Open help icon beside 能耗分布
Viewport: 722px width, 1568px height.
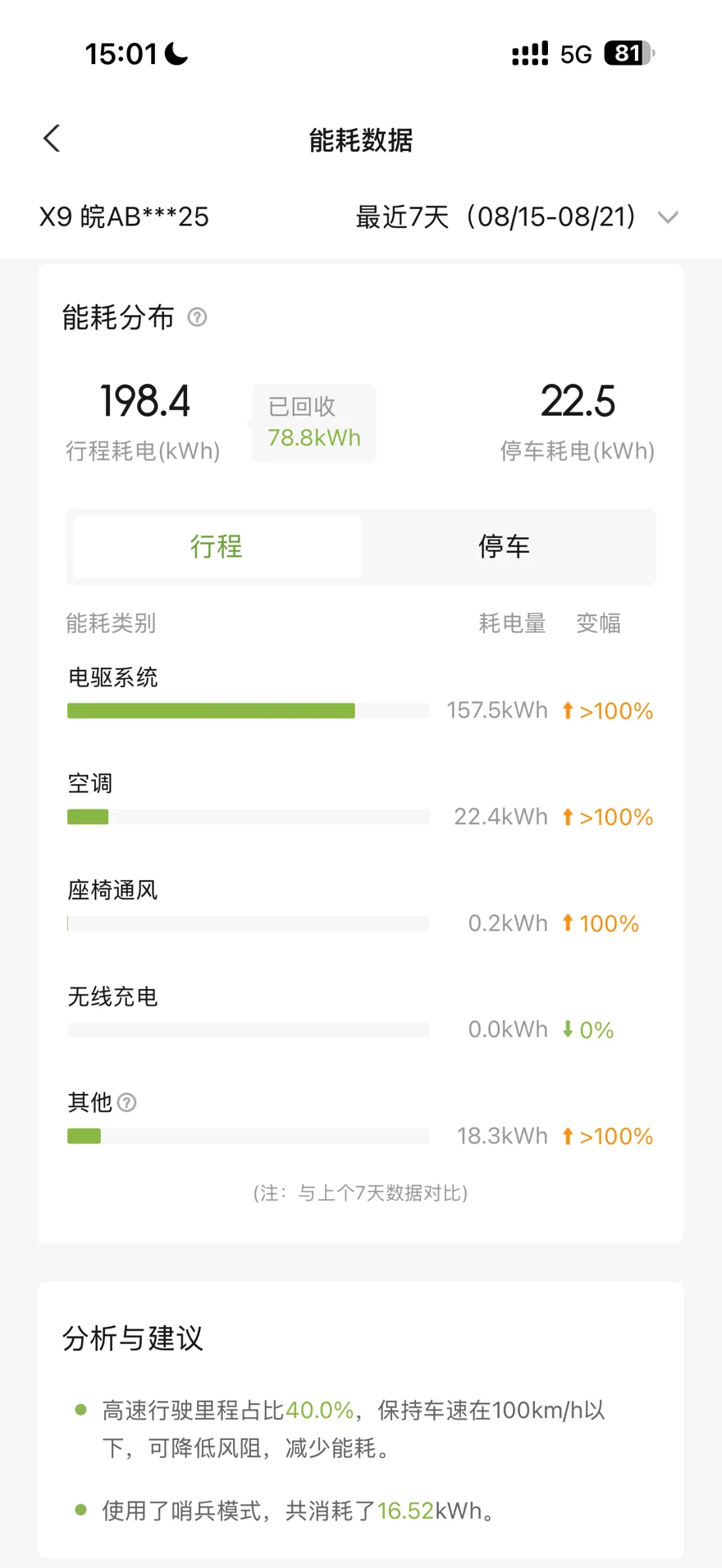point(197,317)
